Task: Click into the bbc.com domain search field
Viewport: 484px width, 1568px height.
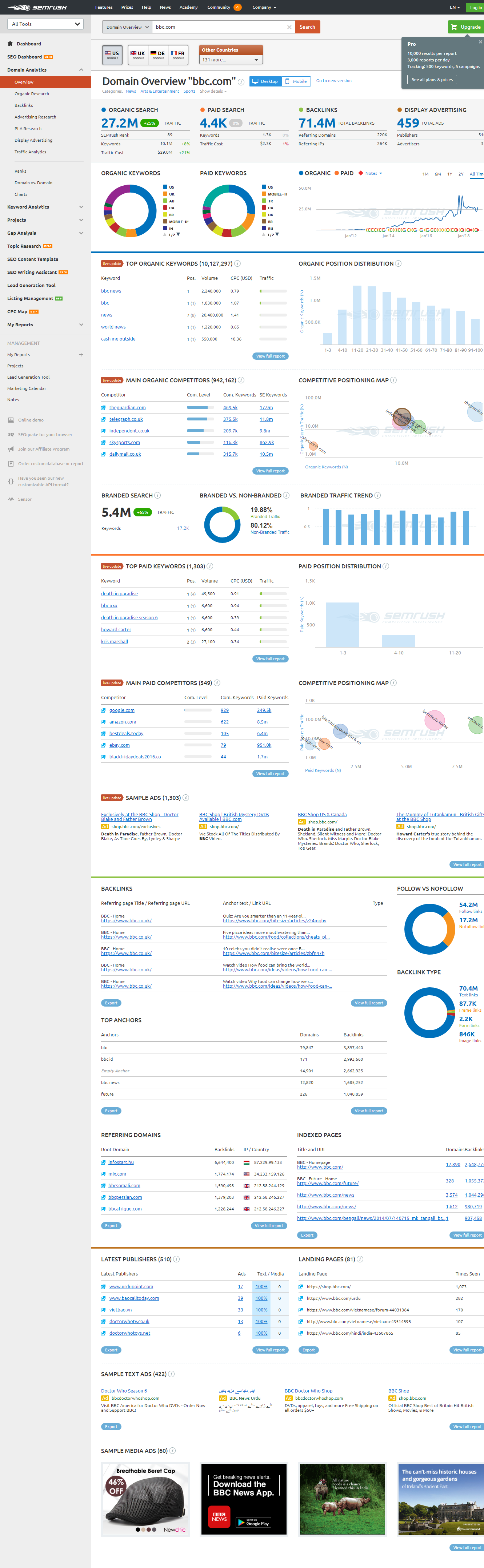Action: point(219,27)
